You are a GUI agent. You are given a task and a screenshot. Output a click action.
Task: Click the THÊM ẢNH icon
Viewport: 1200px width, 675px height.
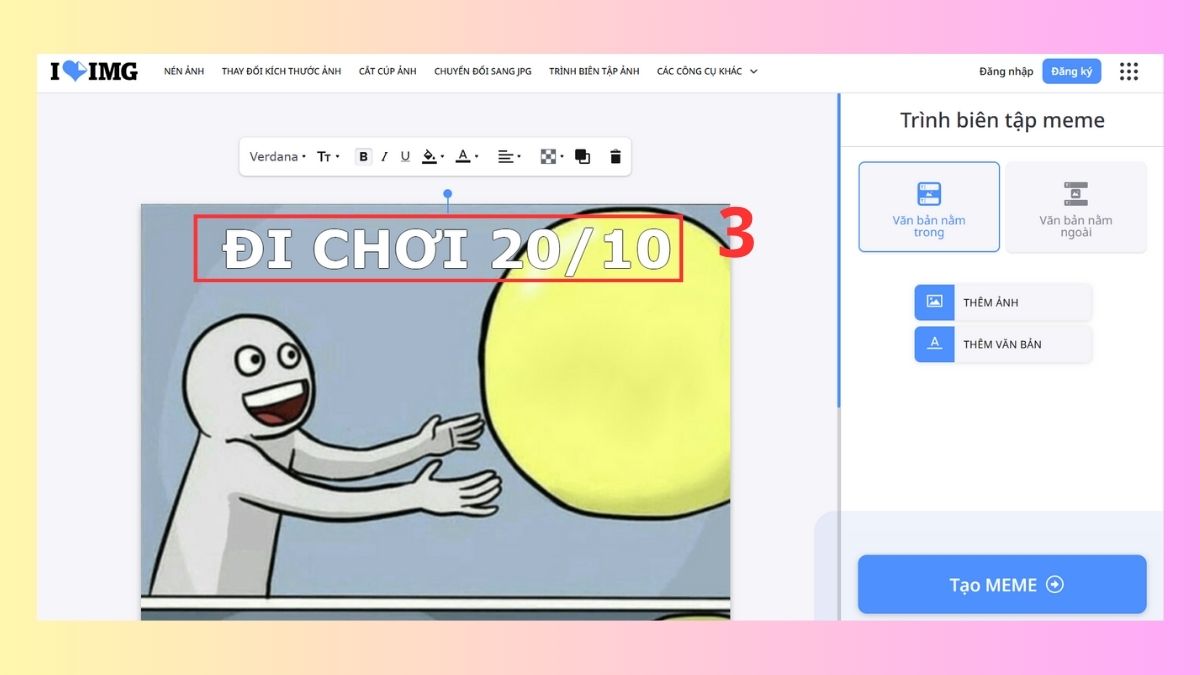click(x=934, y=302)
